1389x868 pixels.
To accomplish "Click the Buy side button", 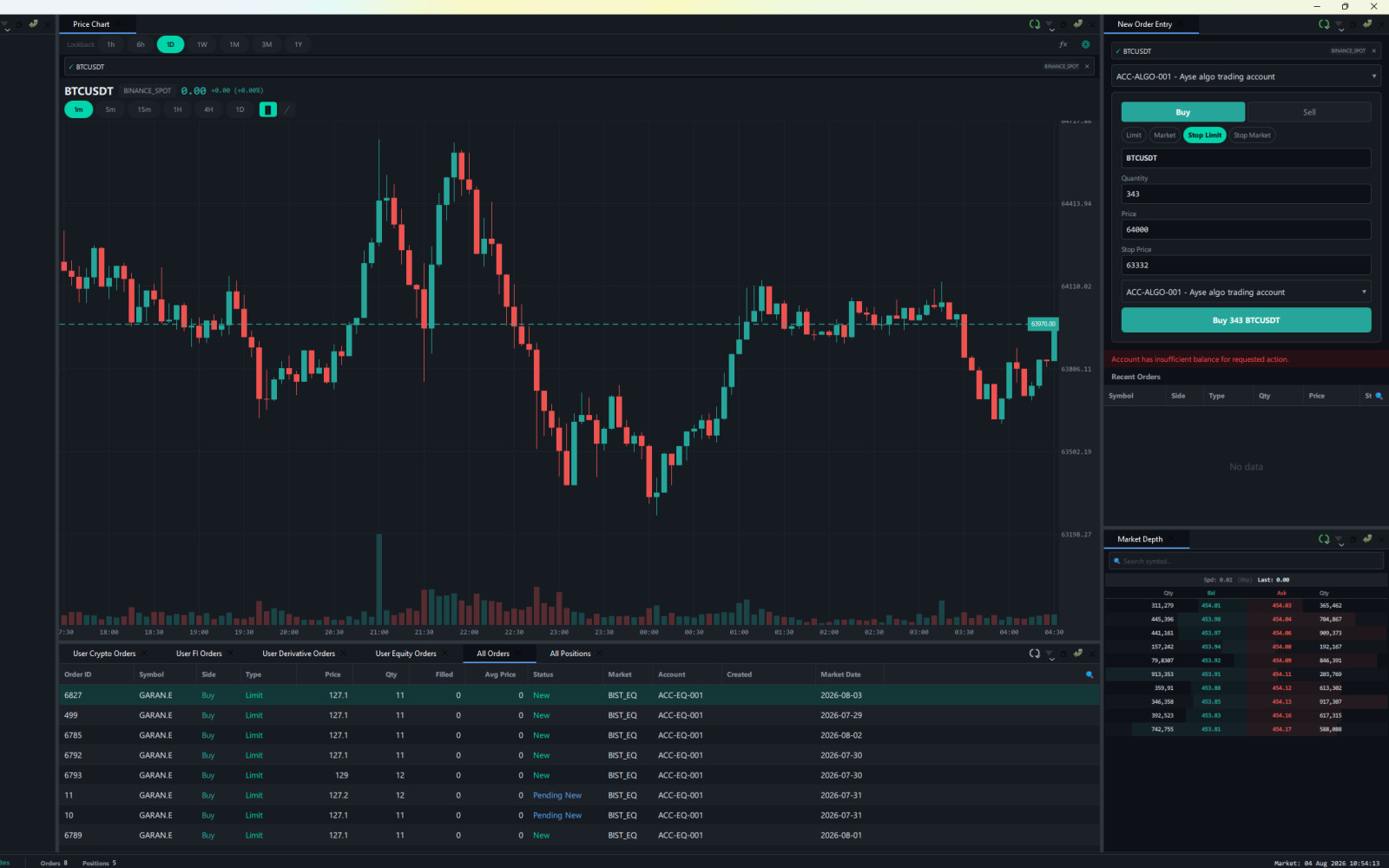I will coord(1182,112).
